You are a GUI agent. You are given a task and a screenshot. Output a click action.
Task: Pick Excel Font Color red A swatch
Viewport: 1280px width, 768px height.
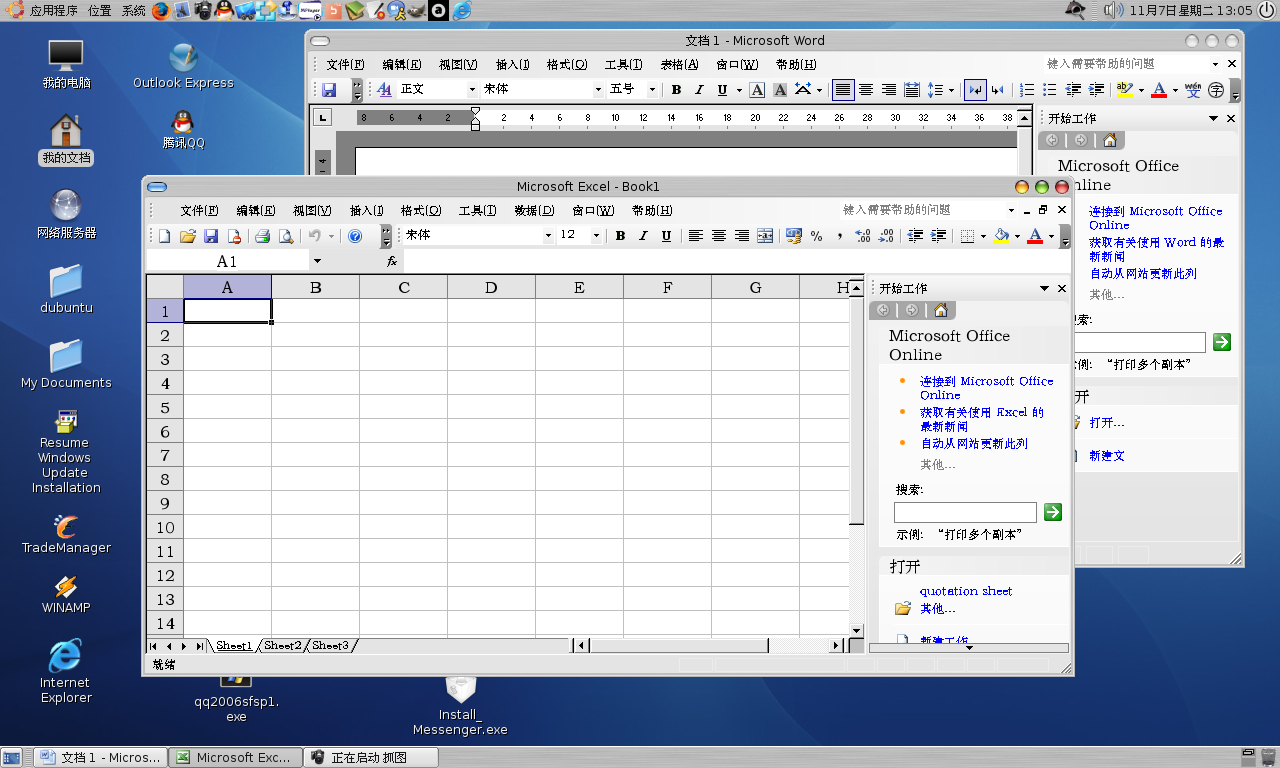(1035, 236)
